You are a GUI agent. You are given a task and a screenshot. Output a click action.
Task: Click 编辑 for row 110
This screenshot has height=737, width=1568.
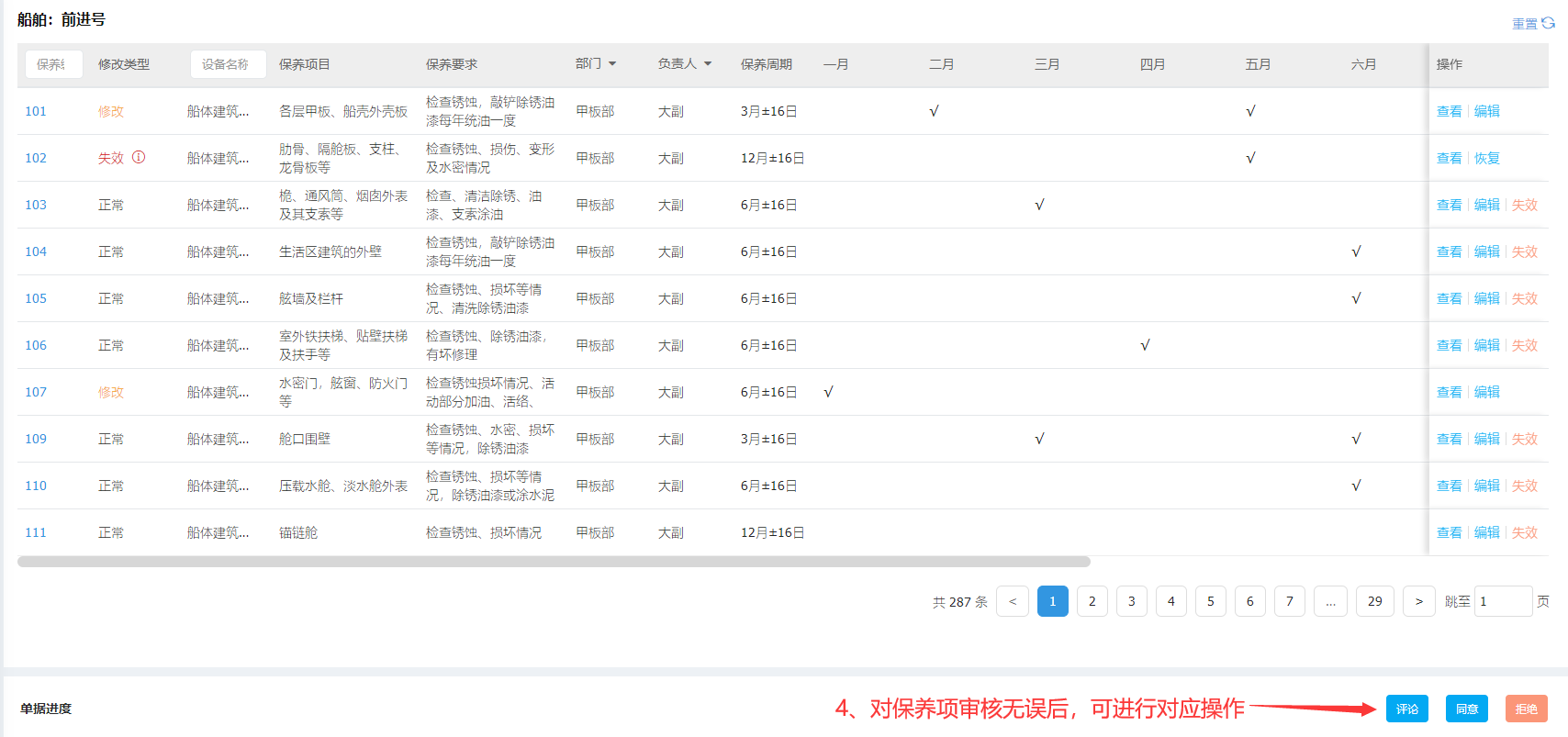tap(1487, 486)
